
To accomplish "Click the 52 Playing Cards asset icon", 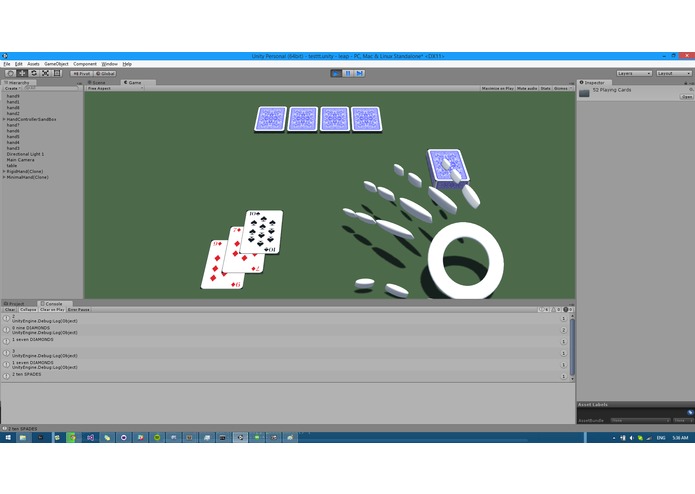I will [584, 93].
